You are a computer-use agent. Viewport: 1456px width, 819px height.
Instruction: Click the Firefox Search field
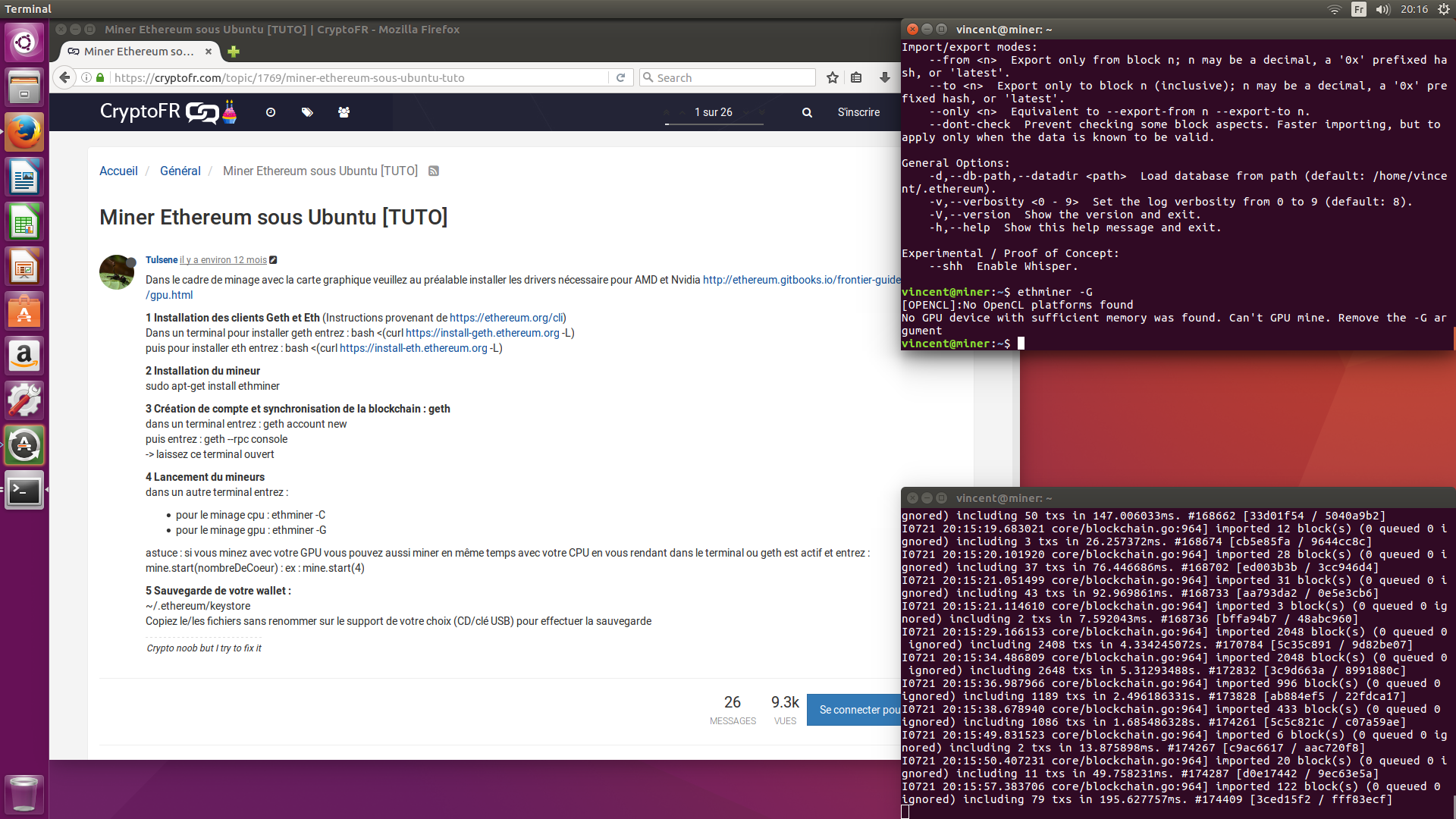point(728,77)
